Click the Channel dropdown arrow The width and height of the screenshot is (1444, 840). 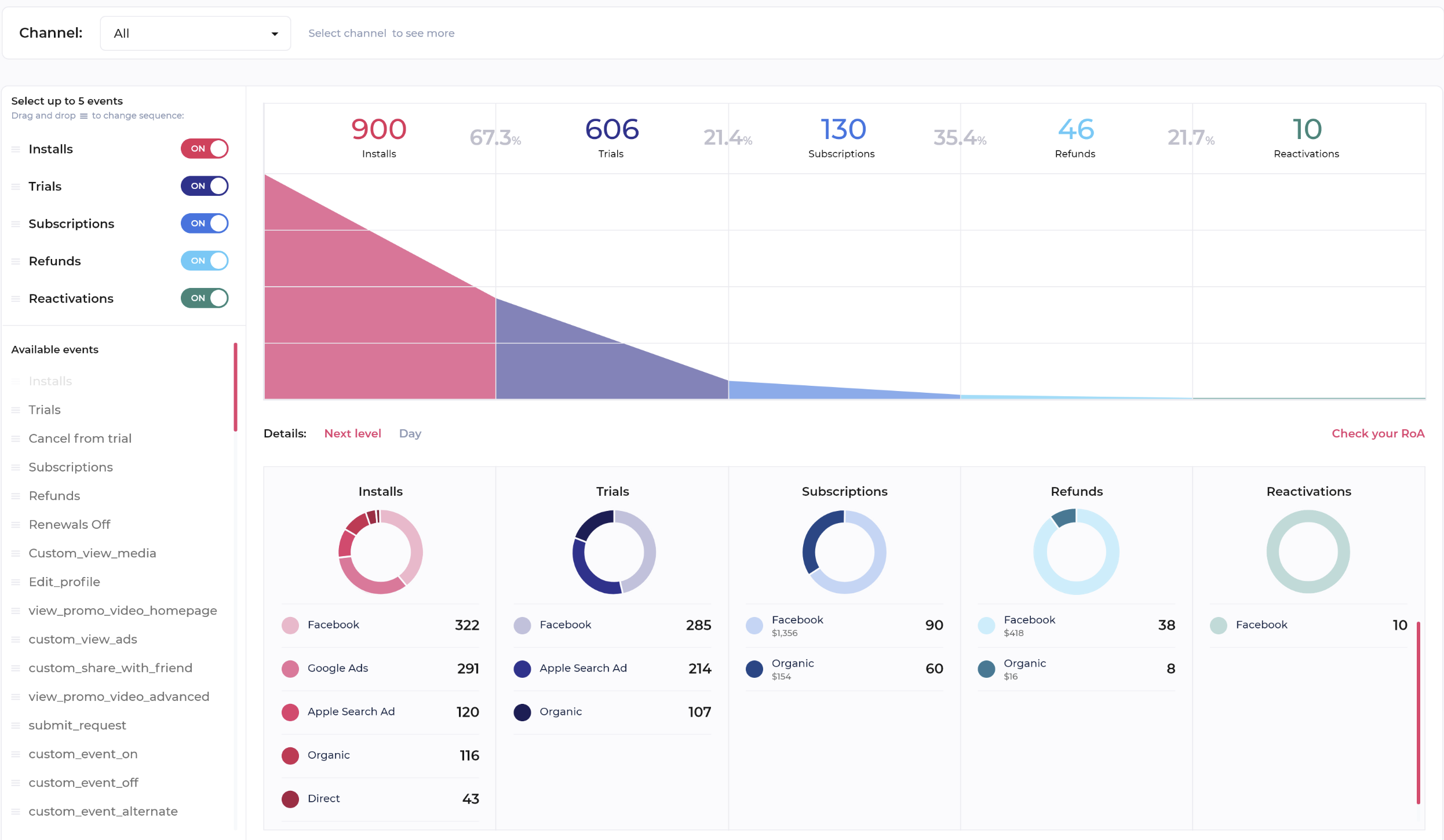click(x=275, y=34)
